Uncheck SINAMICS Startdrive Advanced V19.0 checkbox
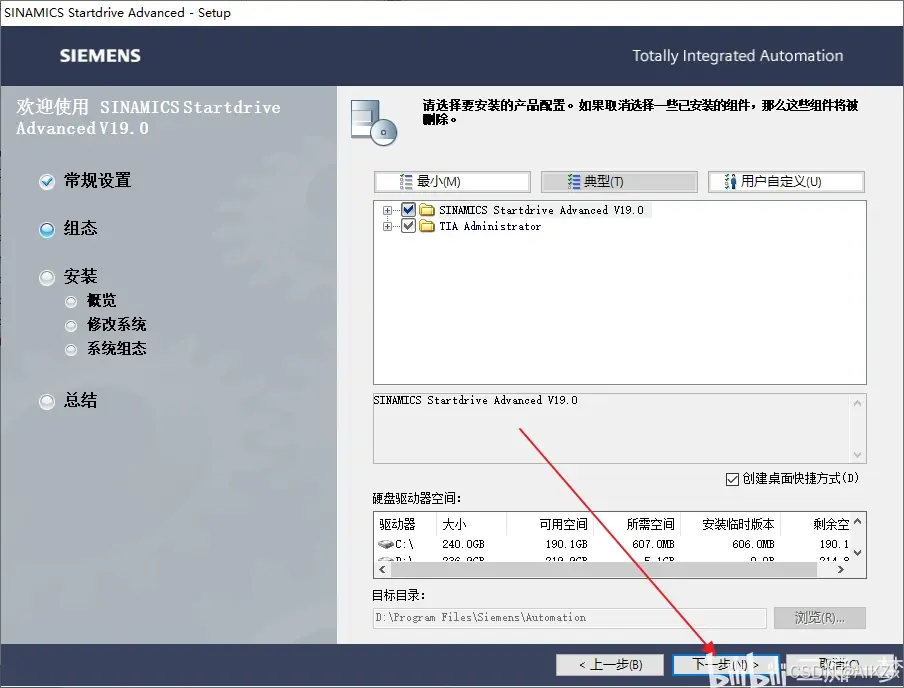Screen dimensions: 904x688 click(408, 210)
